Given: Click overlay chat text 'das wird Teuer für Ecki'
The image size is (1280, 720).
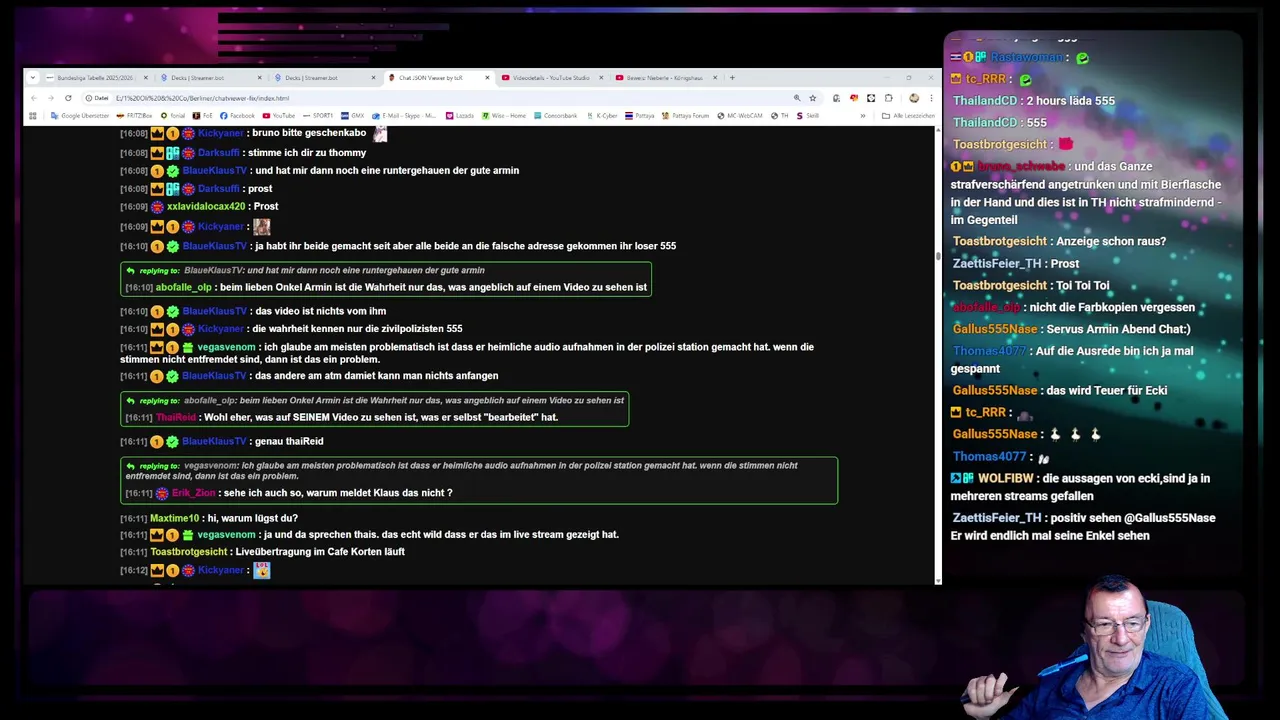Looking at the screenshot, I should (x=1107, y=390).
